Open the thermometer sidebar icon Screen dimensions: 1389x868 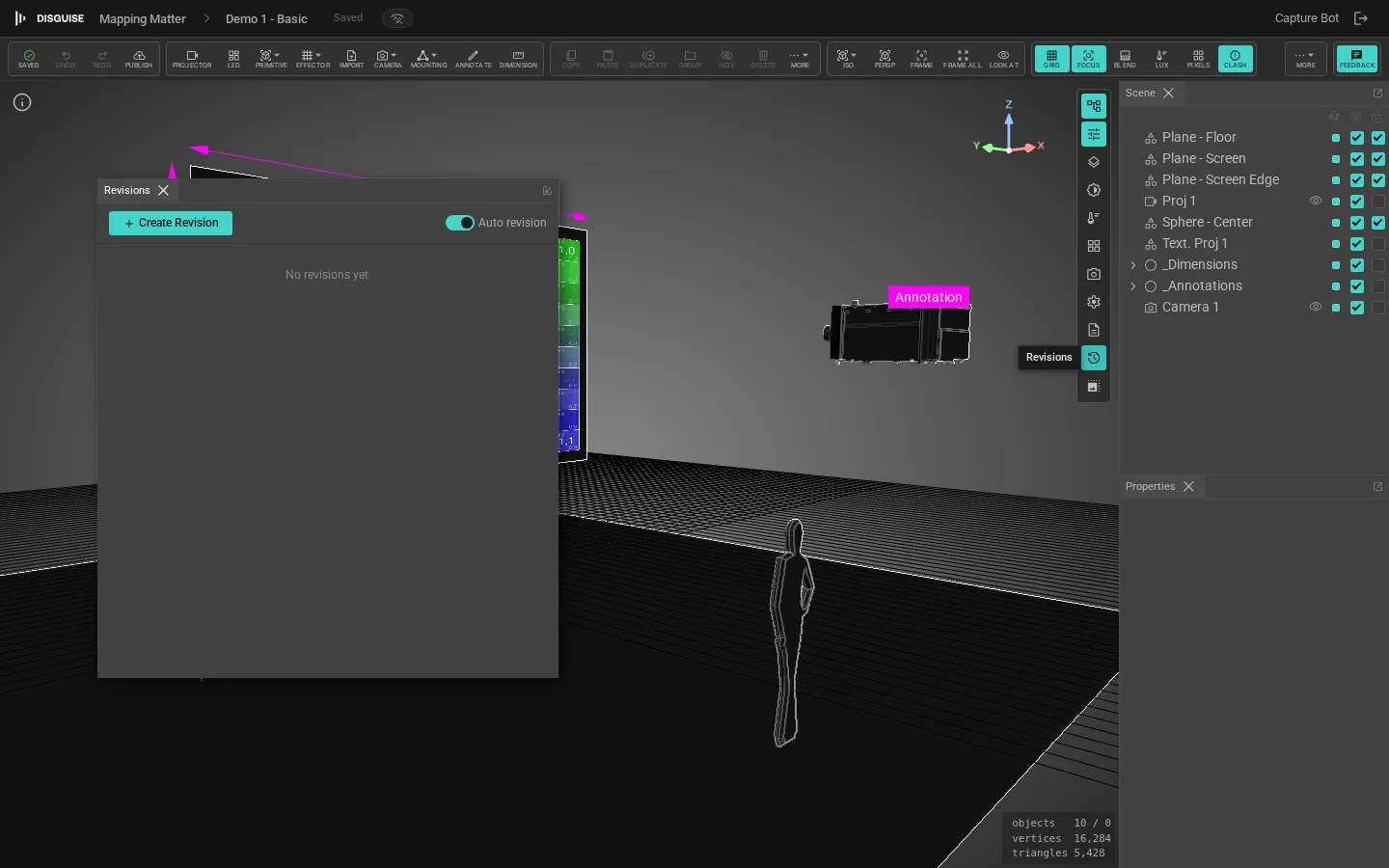tap(1094, 218)
